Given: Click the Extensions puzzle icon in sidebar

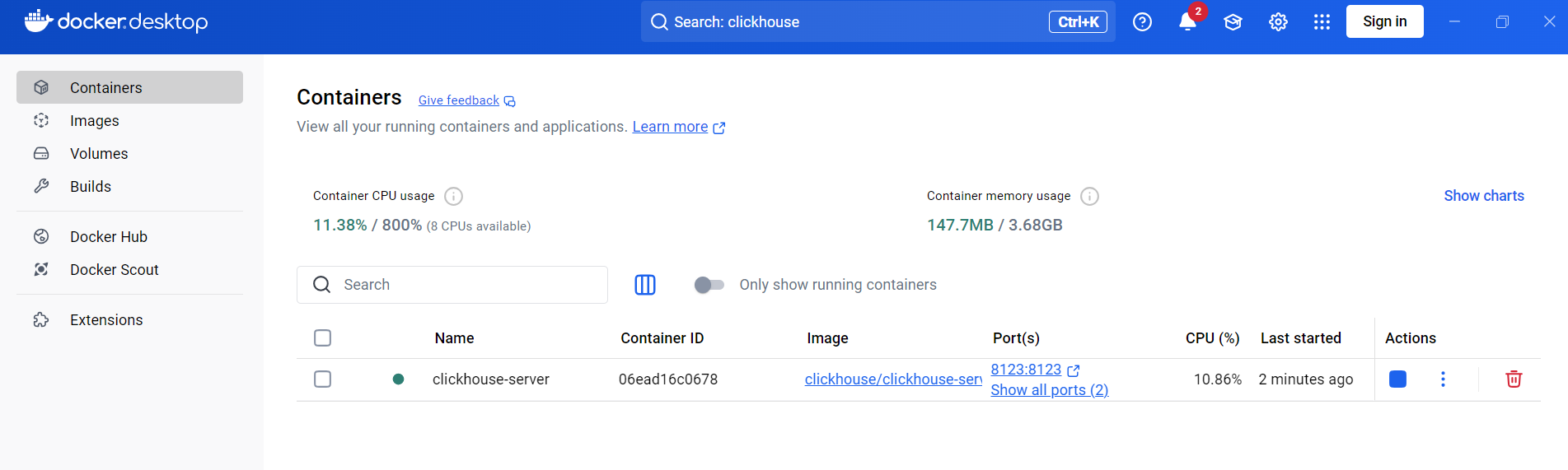Looking at the screenshot, I should (41, 319).
